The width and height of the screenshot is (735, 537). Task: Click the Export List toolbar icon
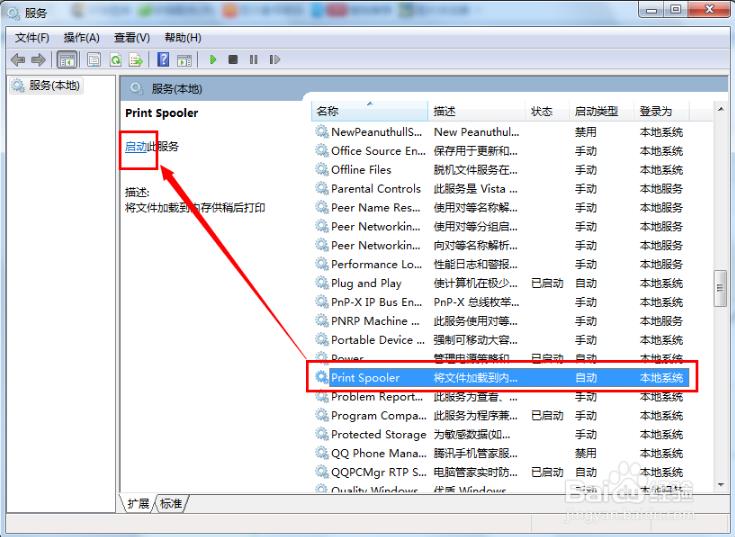click(136, 60)
